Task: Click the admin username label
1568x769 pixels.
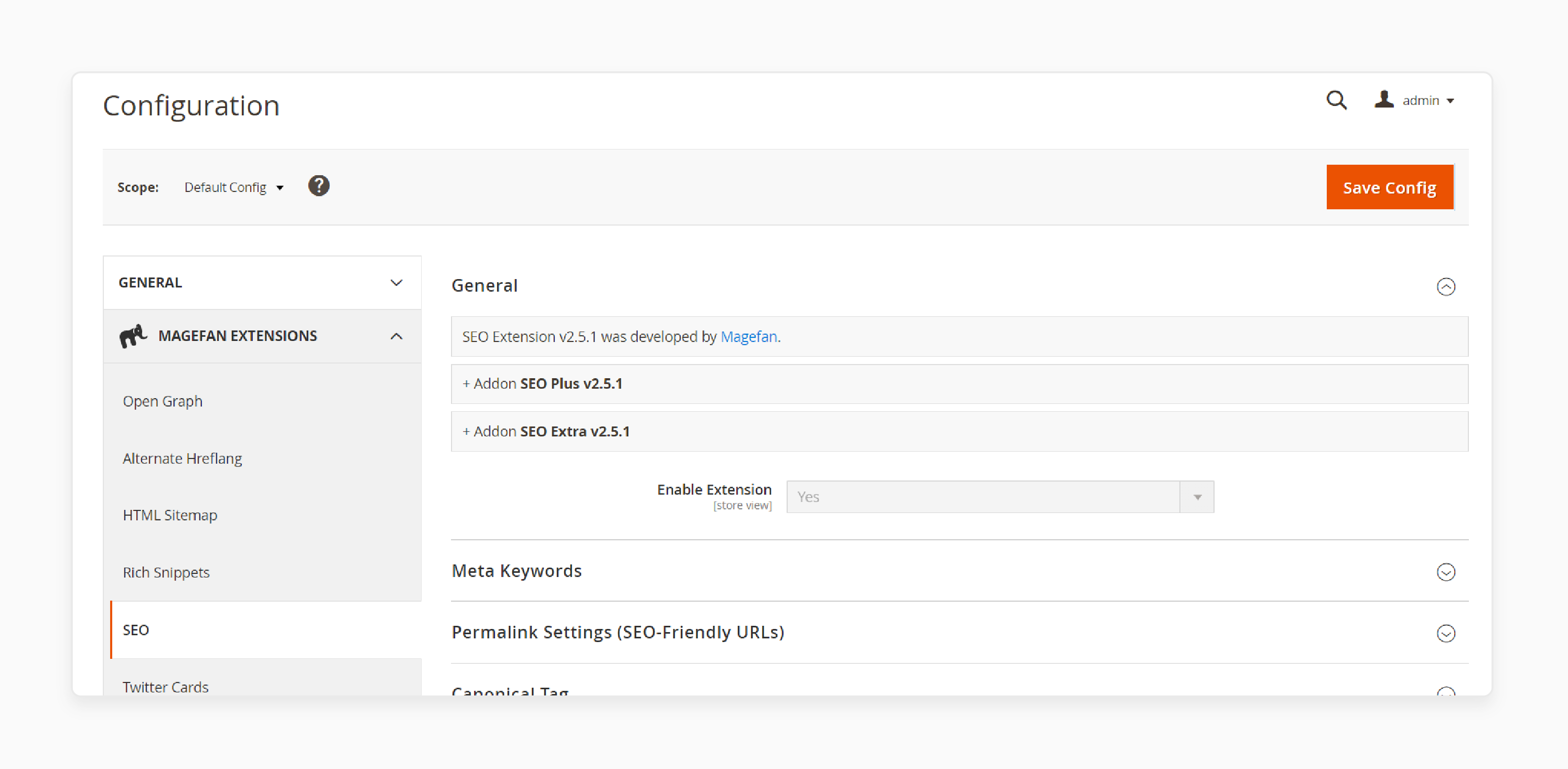Action: pos(1420,101)
